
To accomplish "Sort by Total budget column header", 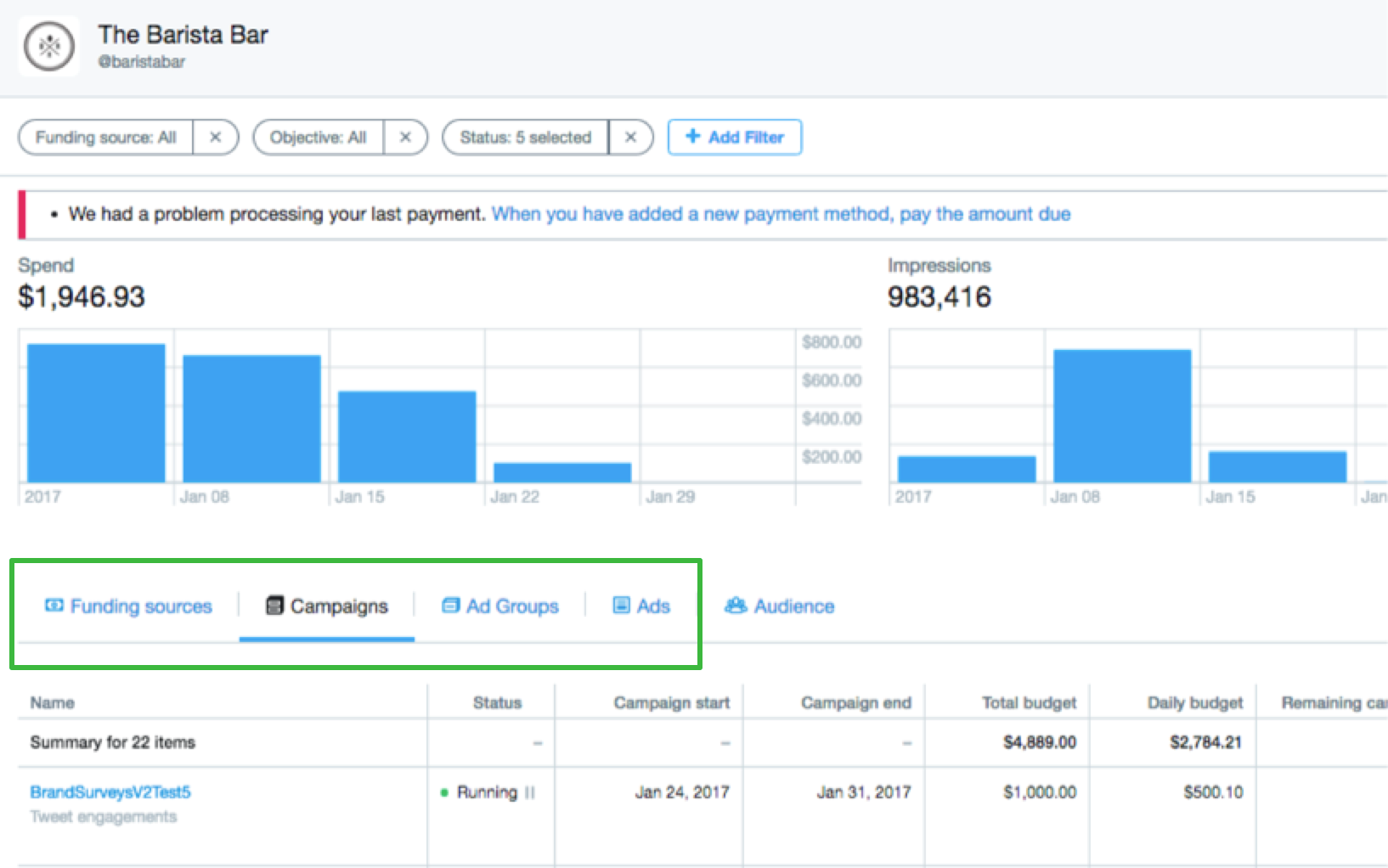I will [1030, 703].
